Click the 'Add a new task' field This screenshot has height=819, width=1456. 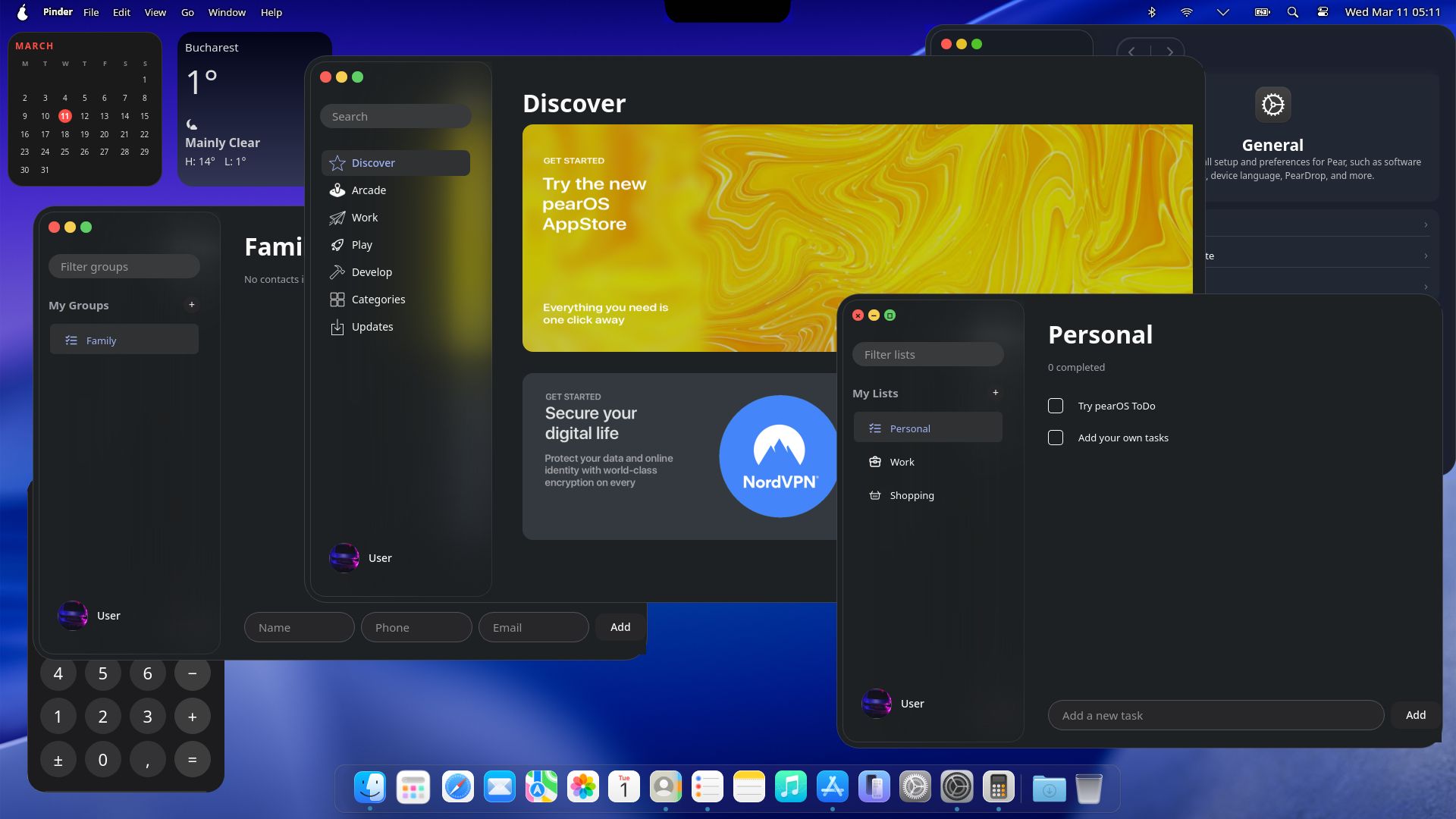pyautogui.click(x=1213, y=714)
